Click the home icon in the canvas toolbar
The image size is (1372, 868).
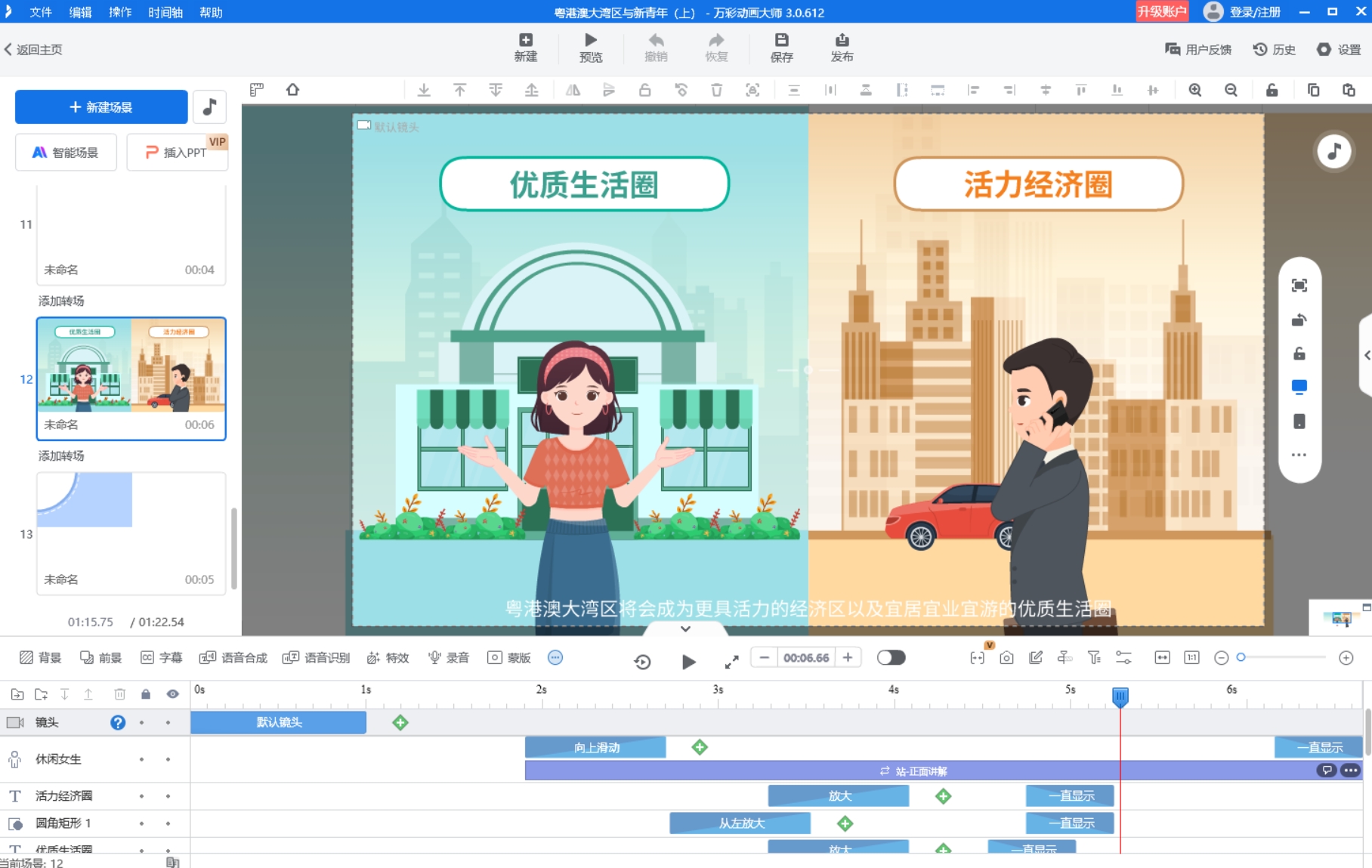coord(292,90)
